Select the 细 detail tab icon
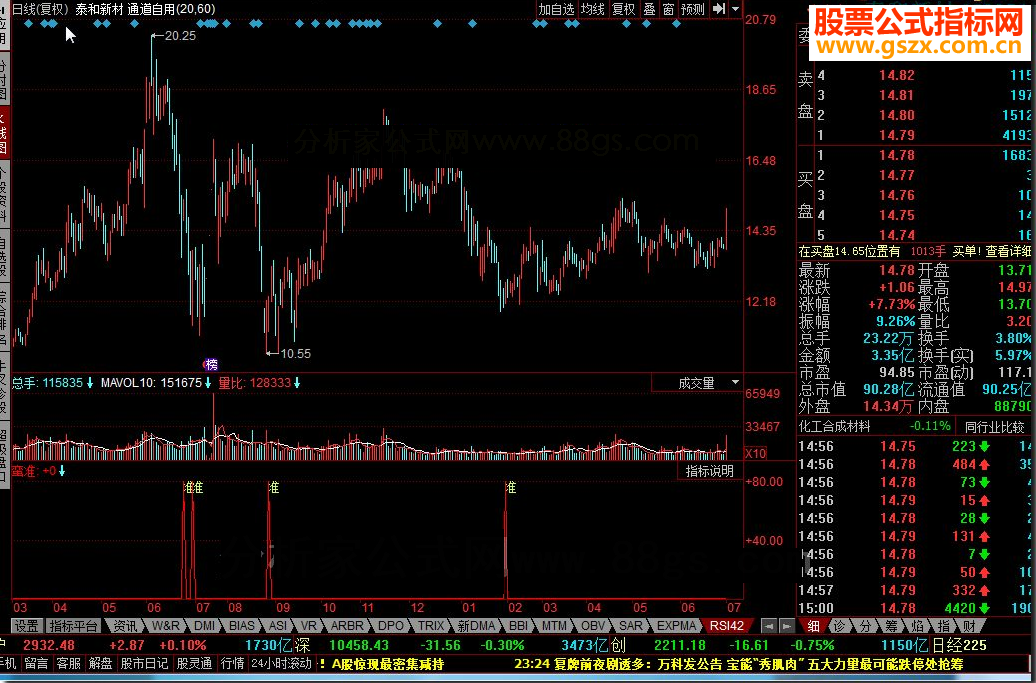The width and height of the screenshot is (1036, 683). [813, 626]
